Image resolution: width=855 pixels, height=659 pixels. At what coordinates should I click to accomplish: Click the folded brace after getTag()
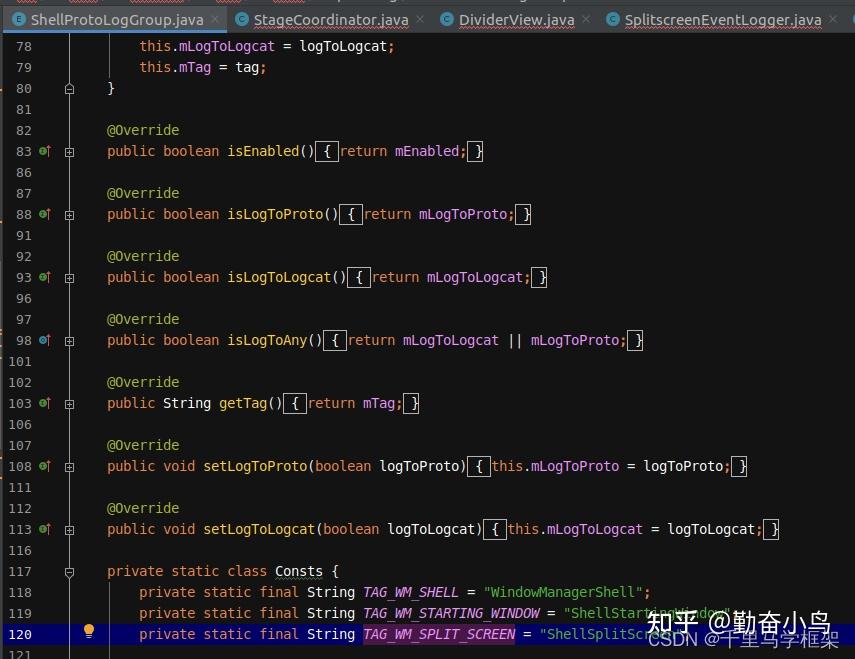click(295, 404)
